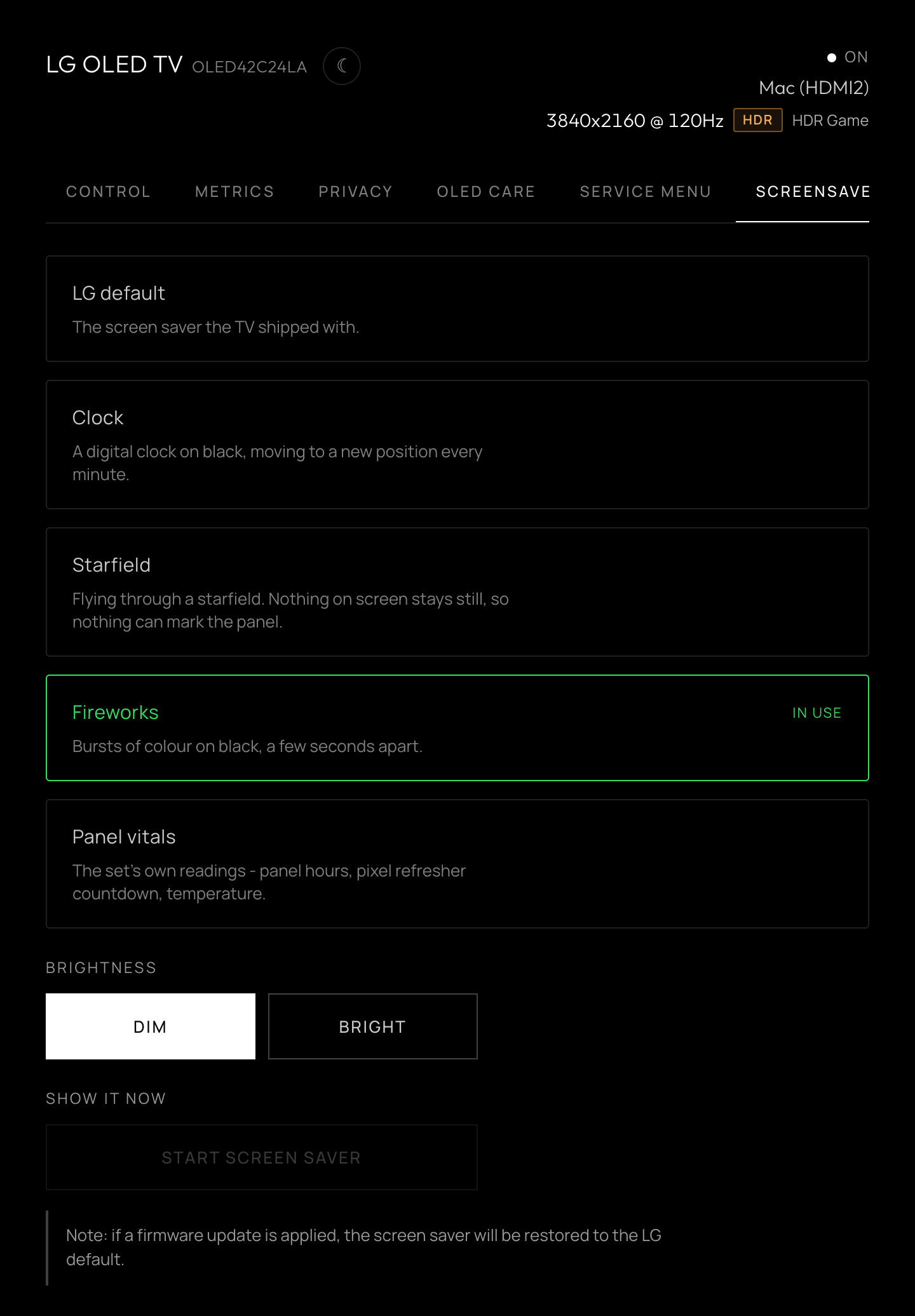Click the 3840x2160 @ 120Hz resolution text
This screenshot has width=915, height=1316.
click(635, 121)
